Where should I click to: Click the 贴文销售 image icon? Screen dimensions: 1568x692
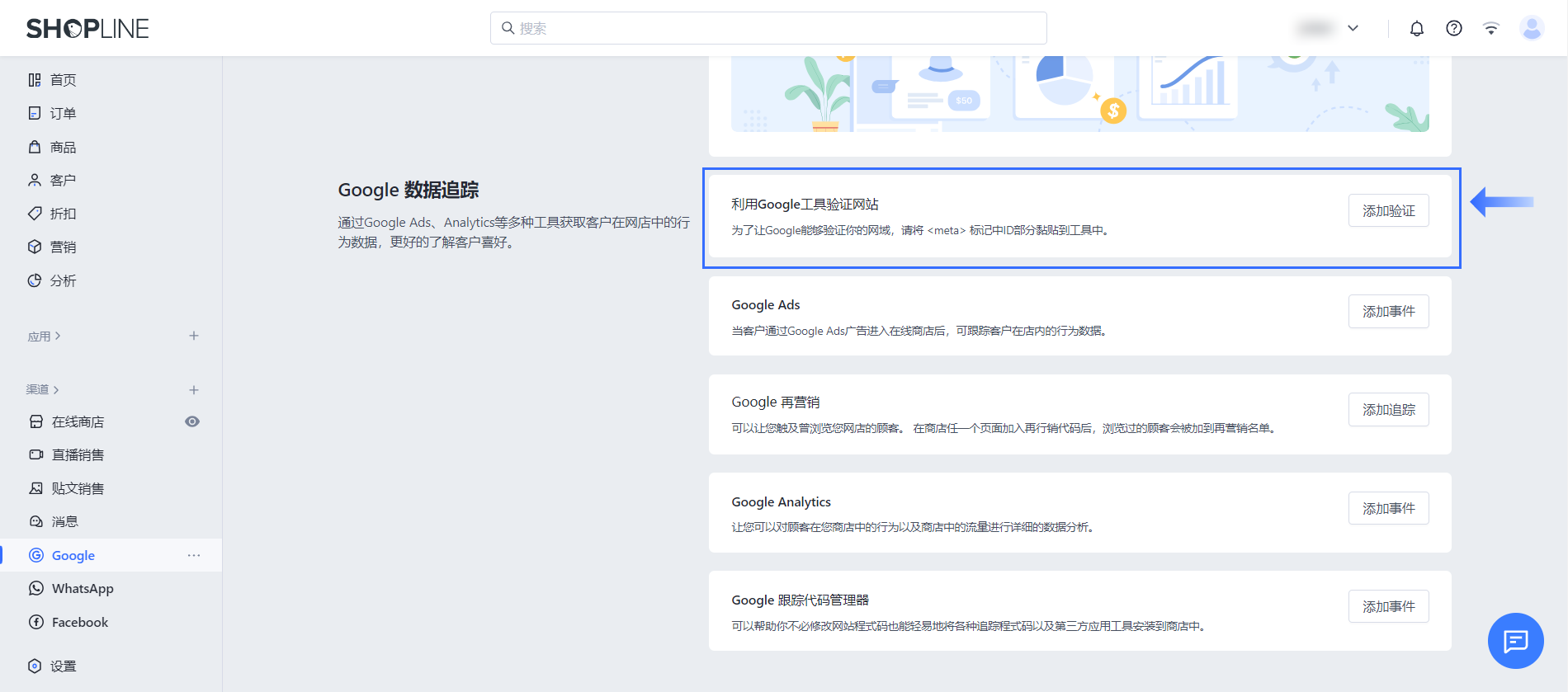36,488
